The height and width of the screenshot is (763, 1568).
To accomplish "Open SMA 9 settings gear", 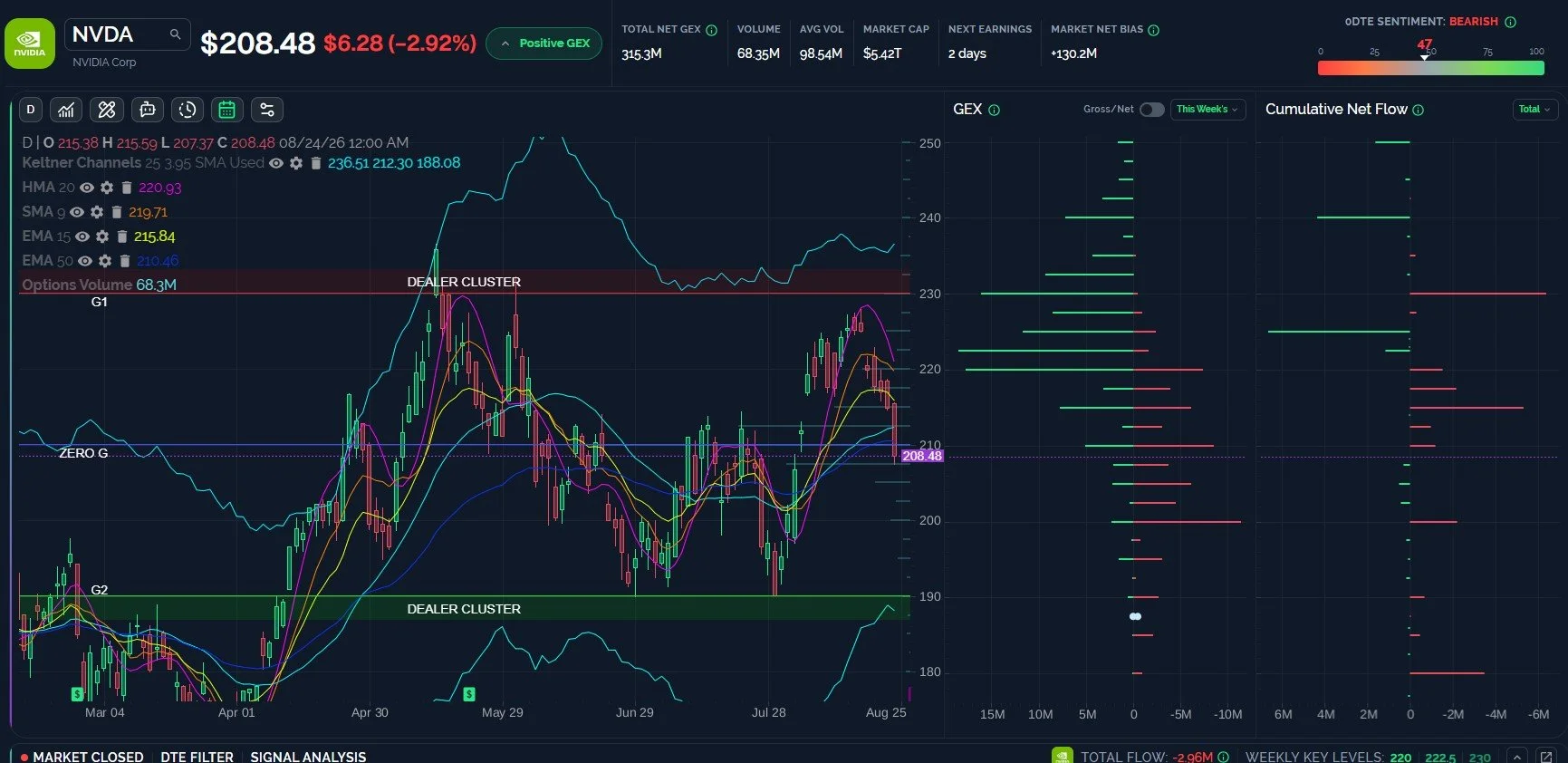I will (97, 212).
